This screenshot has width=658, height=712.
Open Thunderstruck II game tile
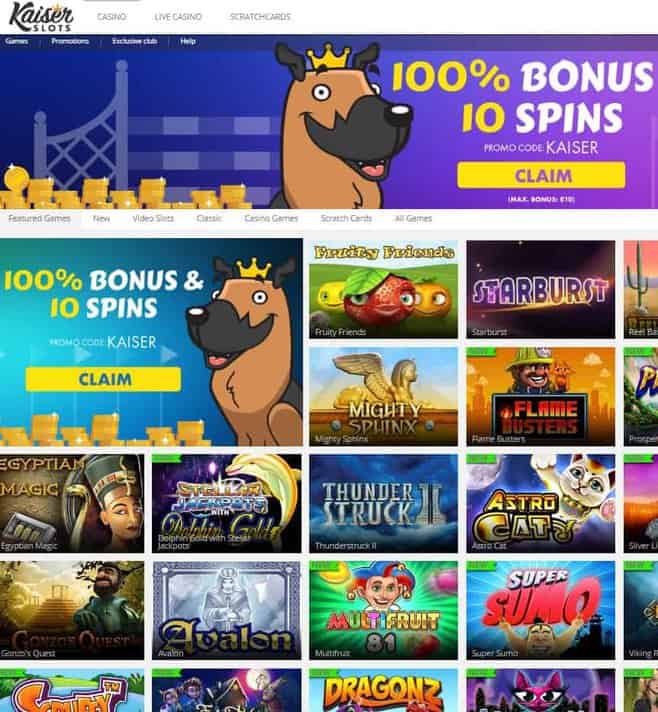pyautogui.click(x=383, y=504)
